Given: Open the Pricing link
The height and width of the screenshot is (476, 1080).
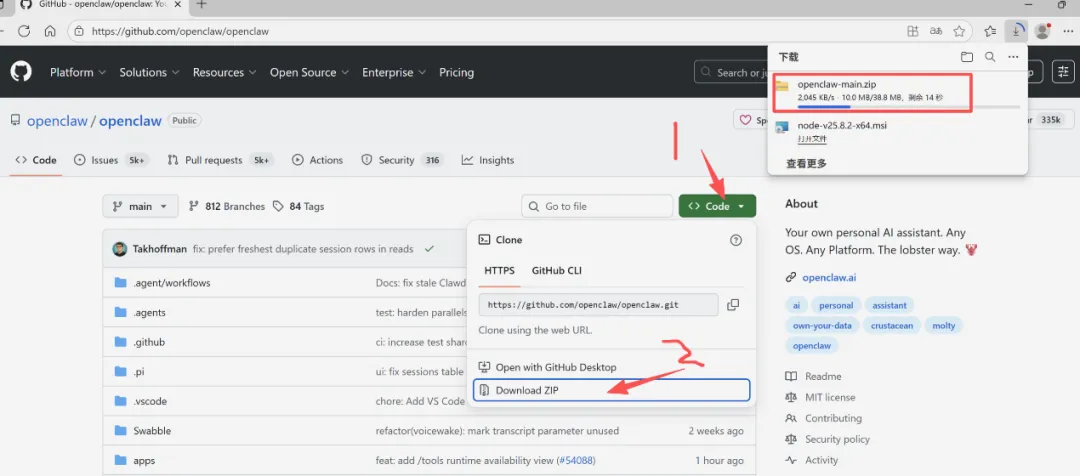Looking at the screenshot, I should click(x=456, y=72).
